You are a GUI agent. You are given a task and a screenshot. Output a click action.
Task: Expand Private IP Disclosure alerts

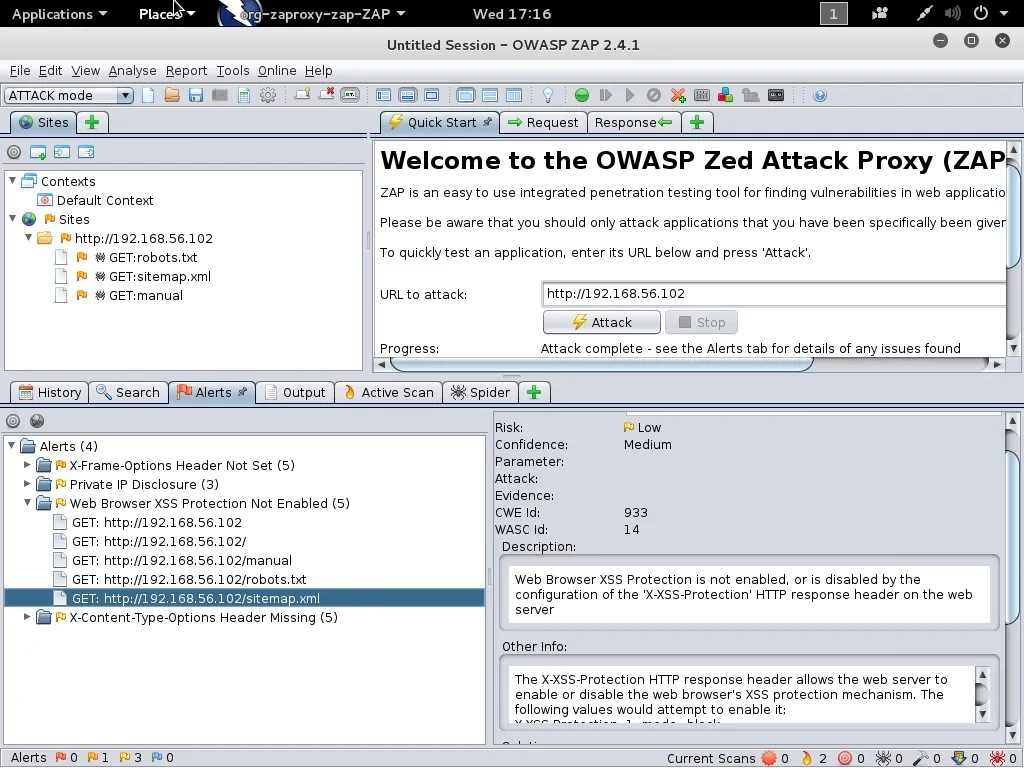27,484
